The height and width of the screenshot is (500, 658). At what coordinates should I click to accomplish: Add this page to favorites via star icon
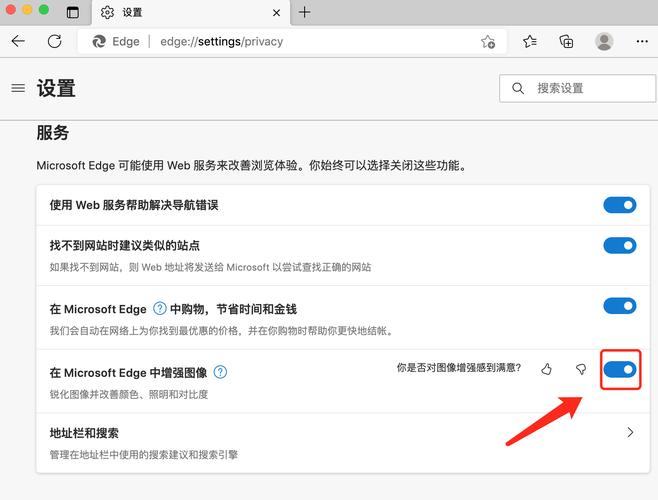487,42
